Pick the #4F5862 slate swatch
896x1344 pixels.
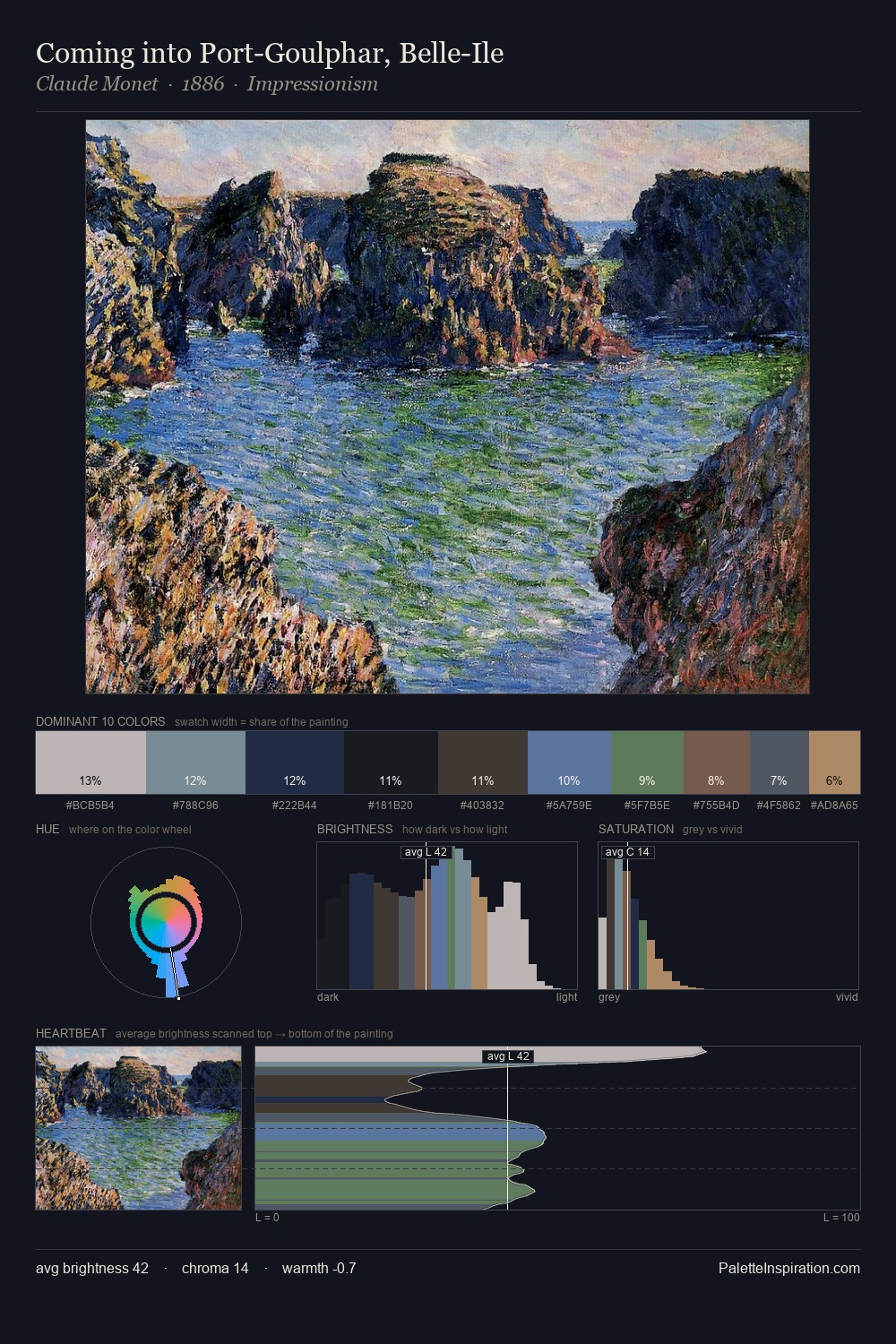(x=780, y=762)
